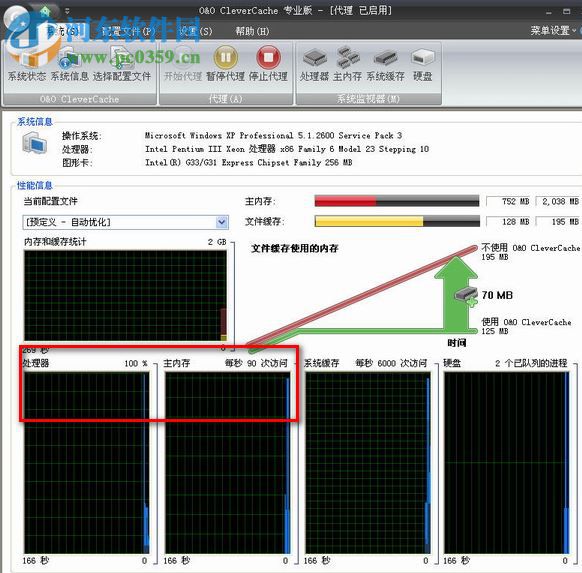Click the 2 个已队列的进程 label
This screenshot has height=573, width=582.
coord(531,363)
